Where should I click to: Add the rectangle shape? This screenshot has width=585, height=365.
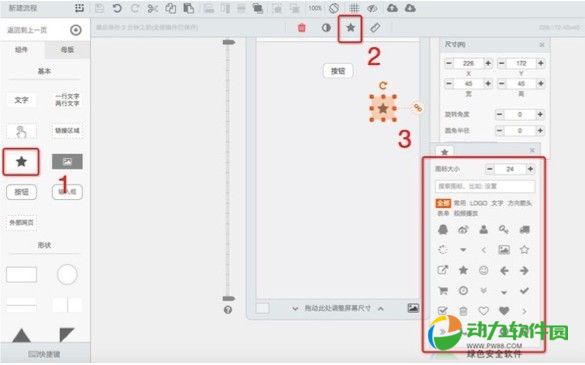pyautogui.click(x=21, y=274)
